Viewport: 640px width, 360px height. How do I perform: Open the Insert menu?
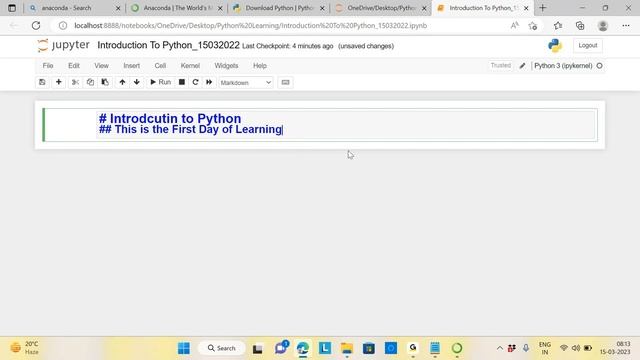point(131,66)
